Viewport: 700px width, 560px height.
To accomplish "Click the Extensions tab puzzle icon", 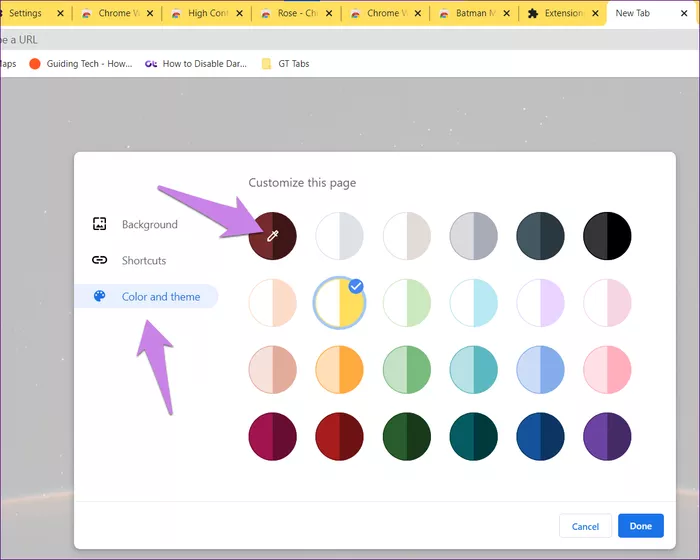I will (533, 13).
